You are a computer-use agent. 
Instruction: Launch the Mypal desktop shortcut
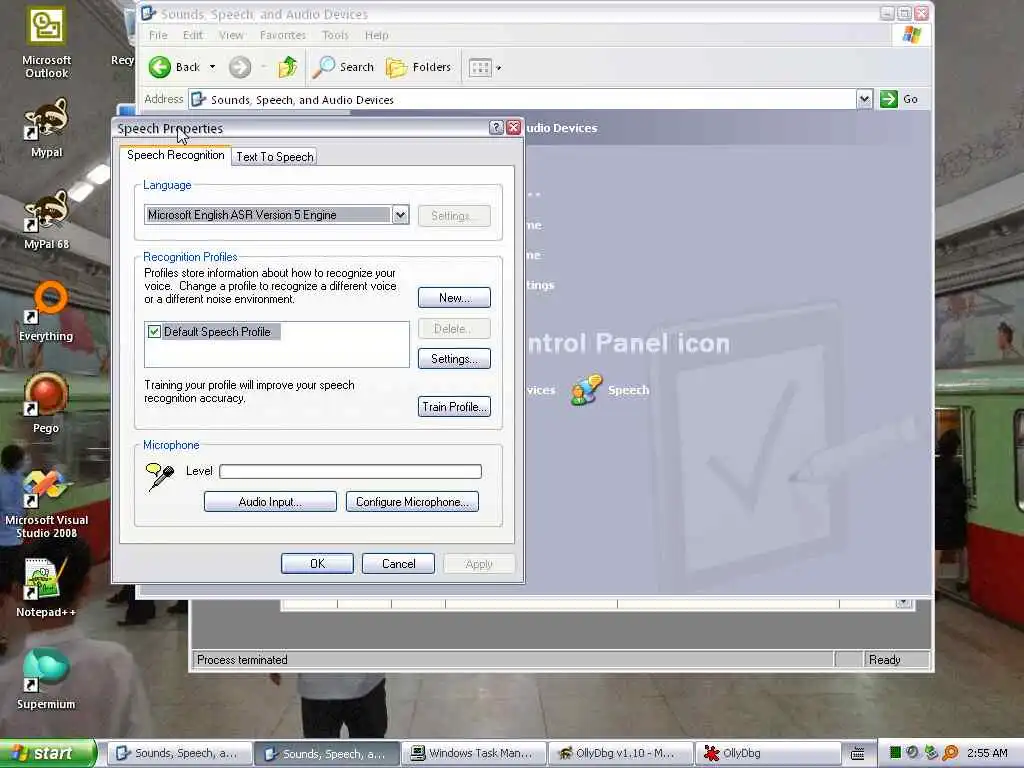46,127
